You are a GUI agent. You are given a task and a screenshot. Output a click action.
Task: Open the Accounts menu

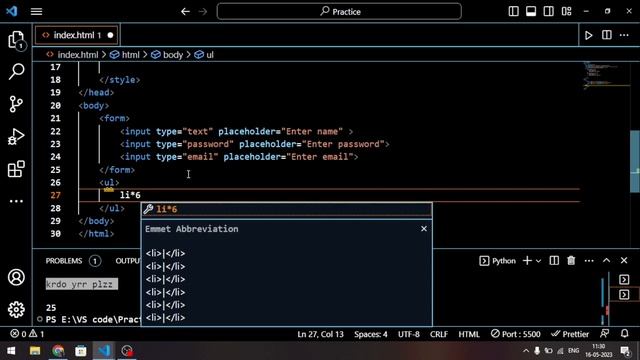pos(16,278)
